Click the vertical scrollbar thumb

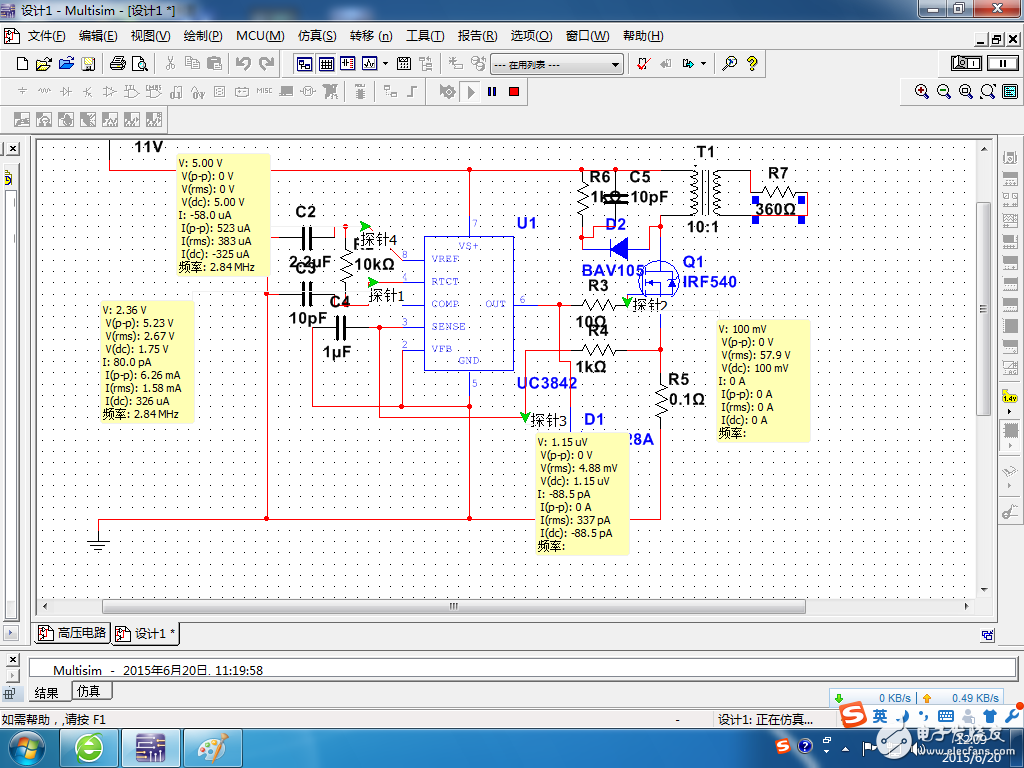[x=984, y=308]
